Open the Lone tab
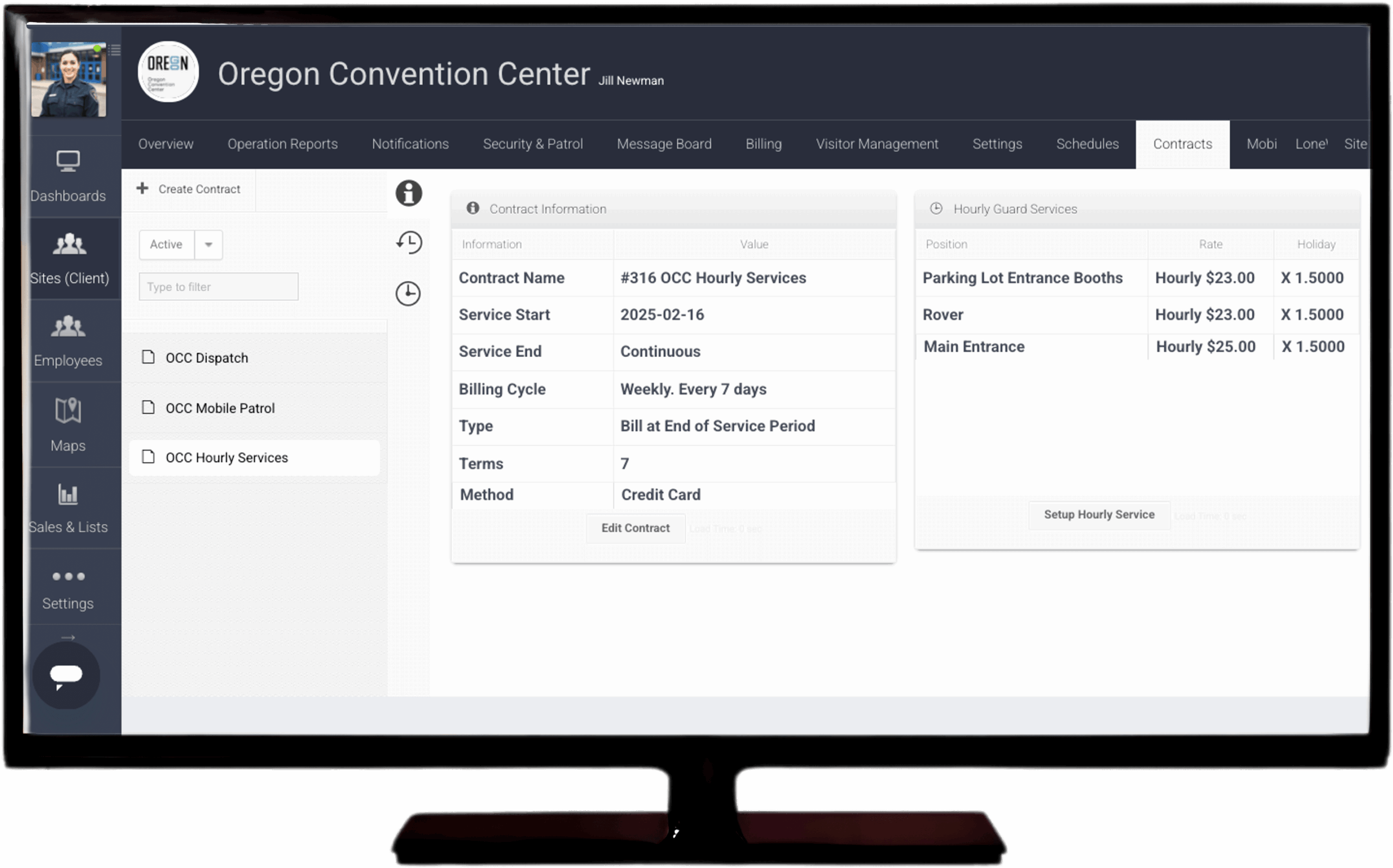Image resolution: width=1393 pixels, height=868 pixels. (x=1311, y=144)
